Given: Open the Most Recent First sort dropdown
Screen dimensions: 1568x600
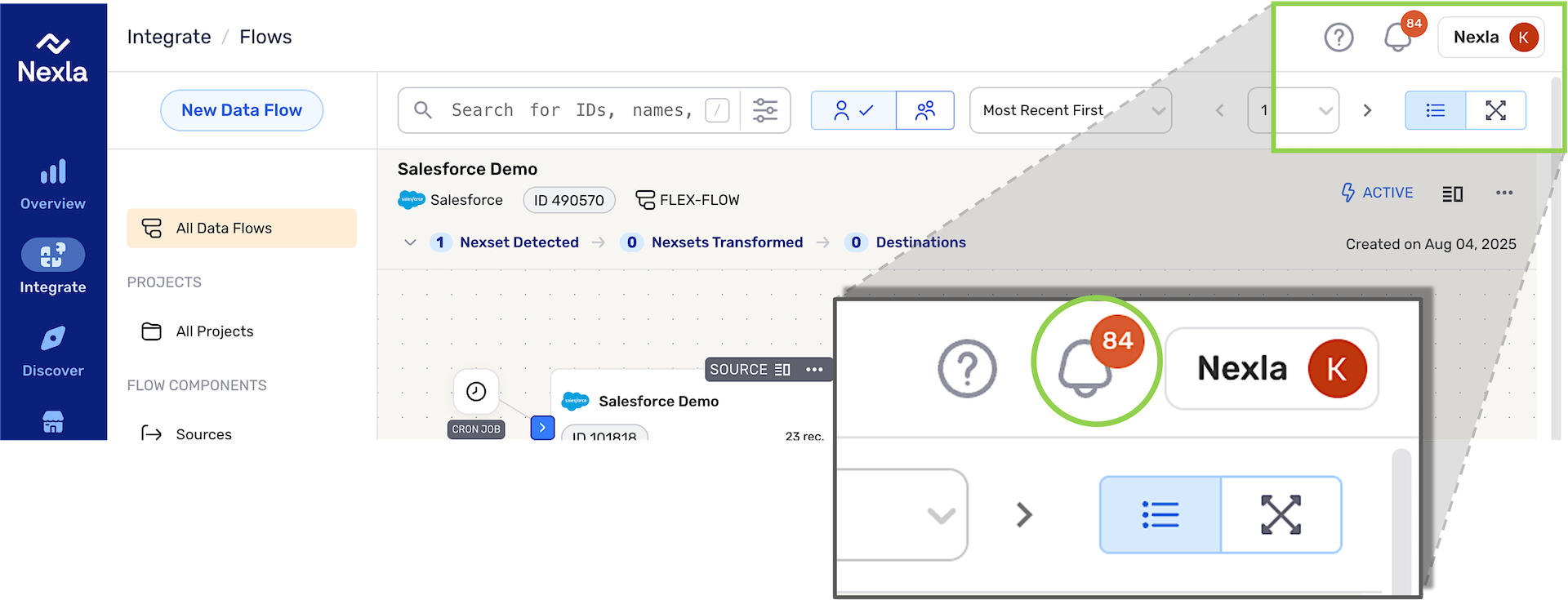Looking at the screenshot, I should point(1071,110).
